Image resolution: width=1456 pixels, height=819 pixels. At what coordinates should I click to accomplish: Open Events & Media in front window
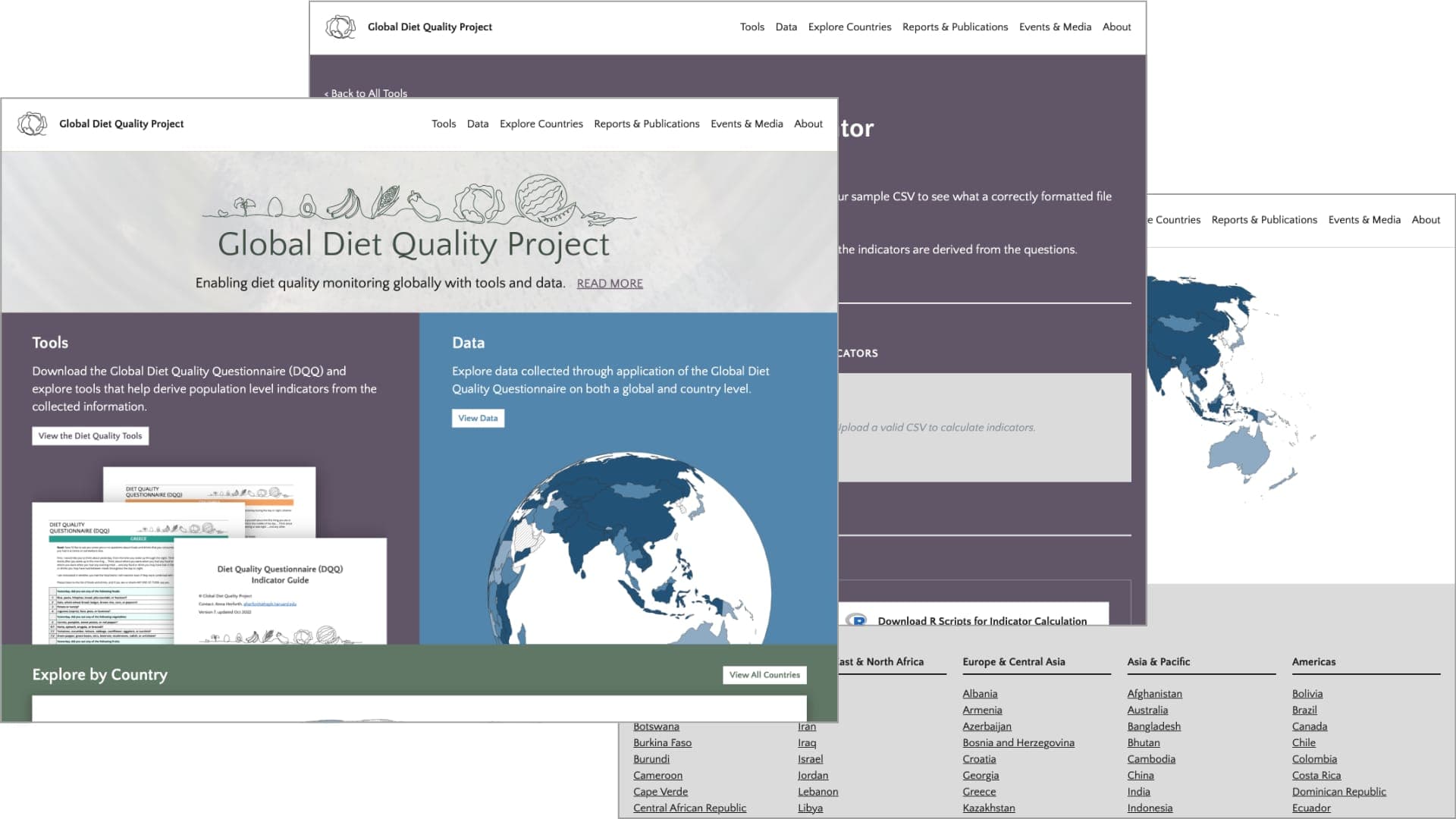click(747, 124)
